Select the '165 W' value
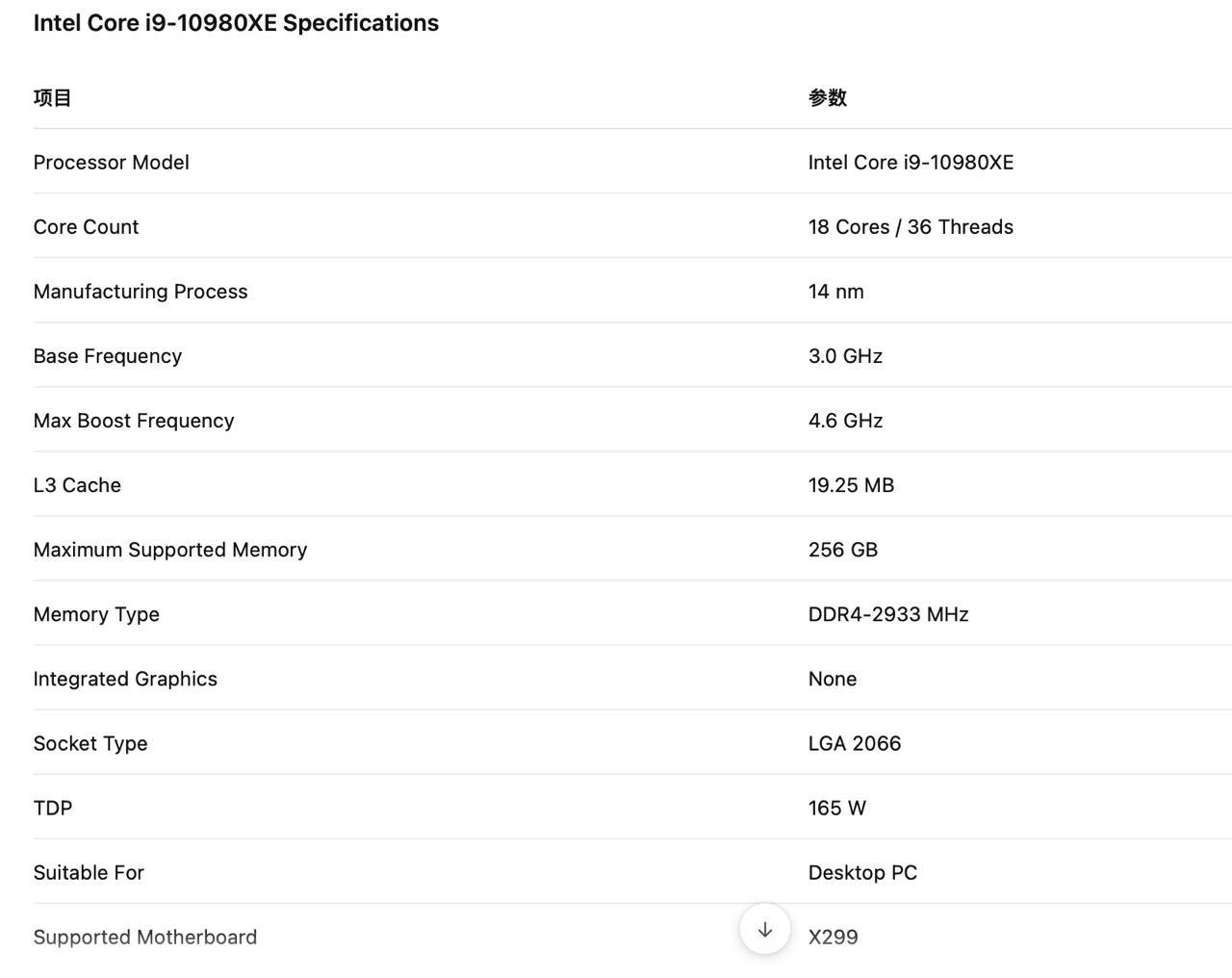1232x978 pixels. [x=837, y=807]
